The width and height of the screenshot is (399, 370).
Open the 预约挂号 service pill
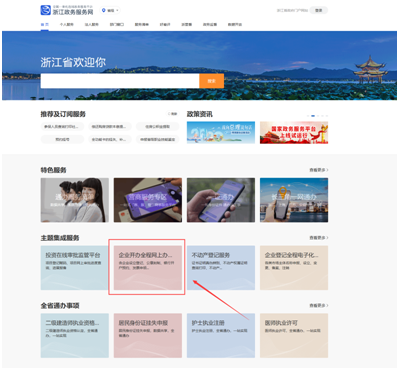(x=62, y=139)
